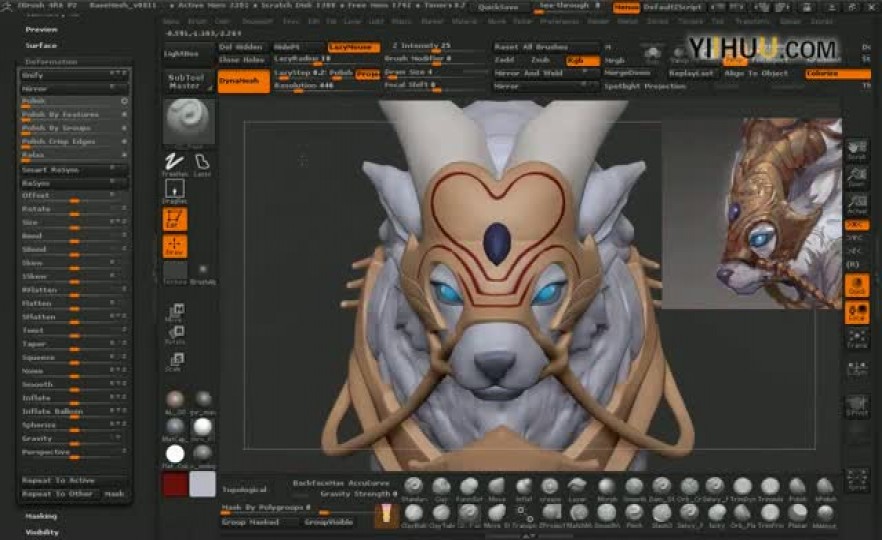Expand the Surface section
Image resolution: width=882 pixels, height=540 pixels.
point(41,46)
